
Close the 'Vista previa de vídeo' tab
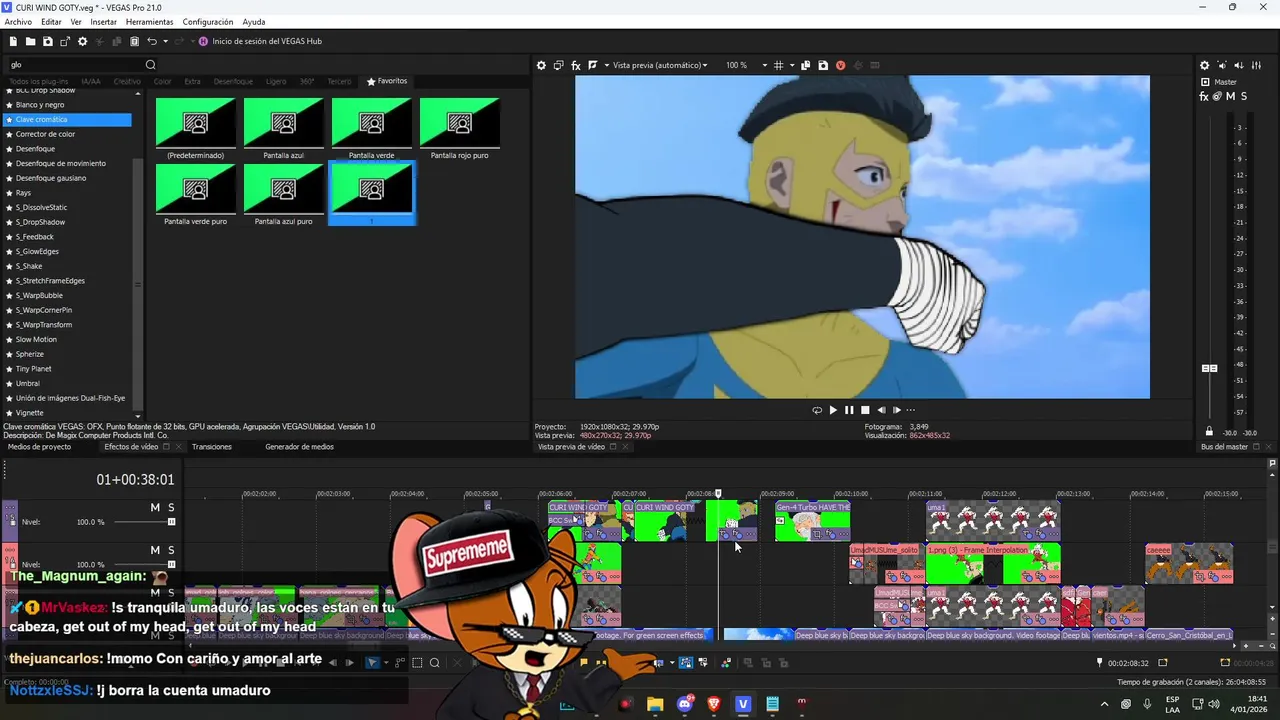point(626,447)
